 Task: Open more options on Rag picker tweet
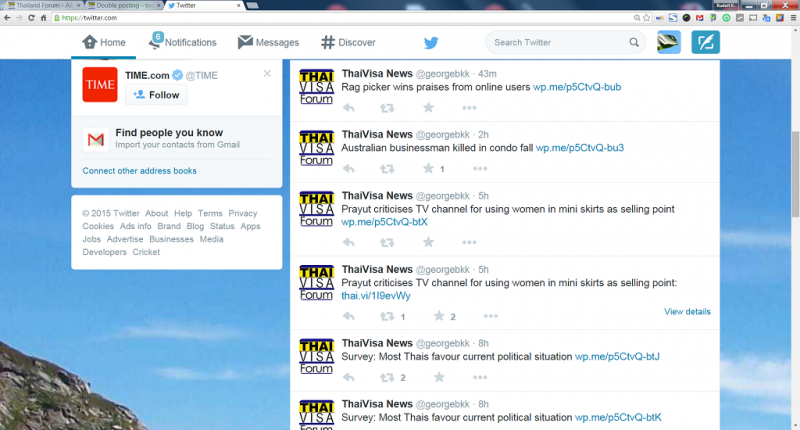click(469, 108)
